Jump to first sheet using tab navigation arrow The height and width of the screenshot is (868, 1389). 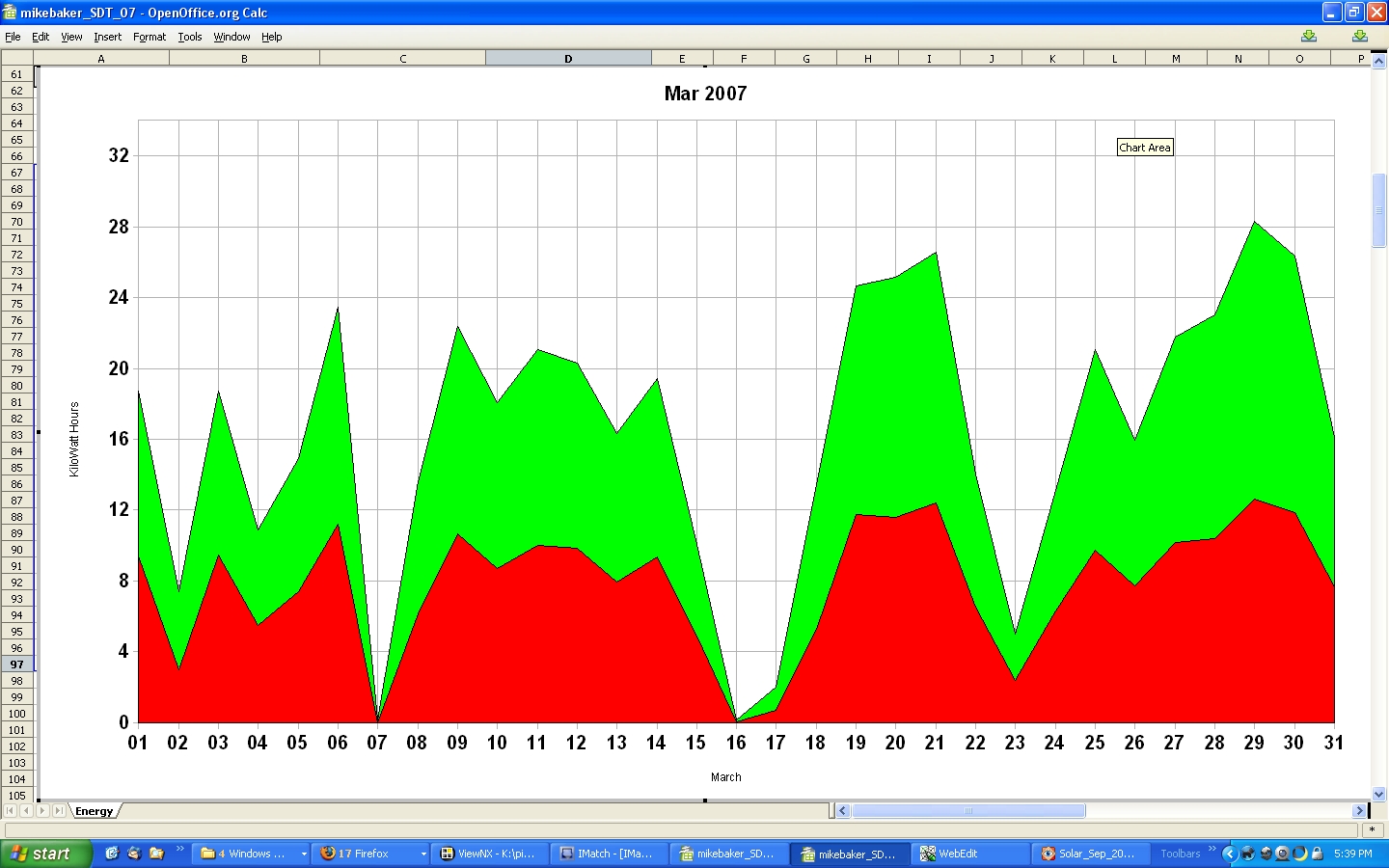point(11,811)
